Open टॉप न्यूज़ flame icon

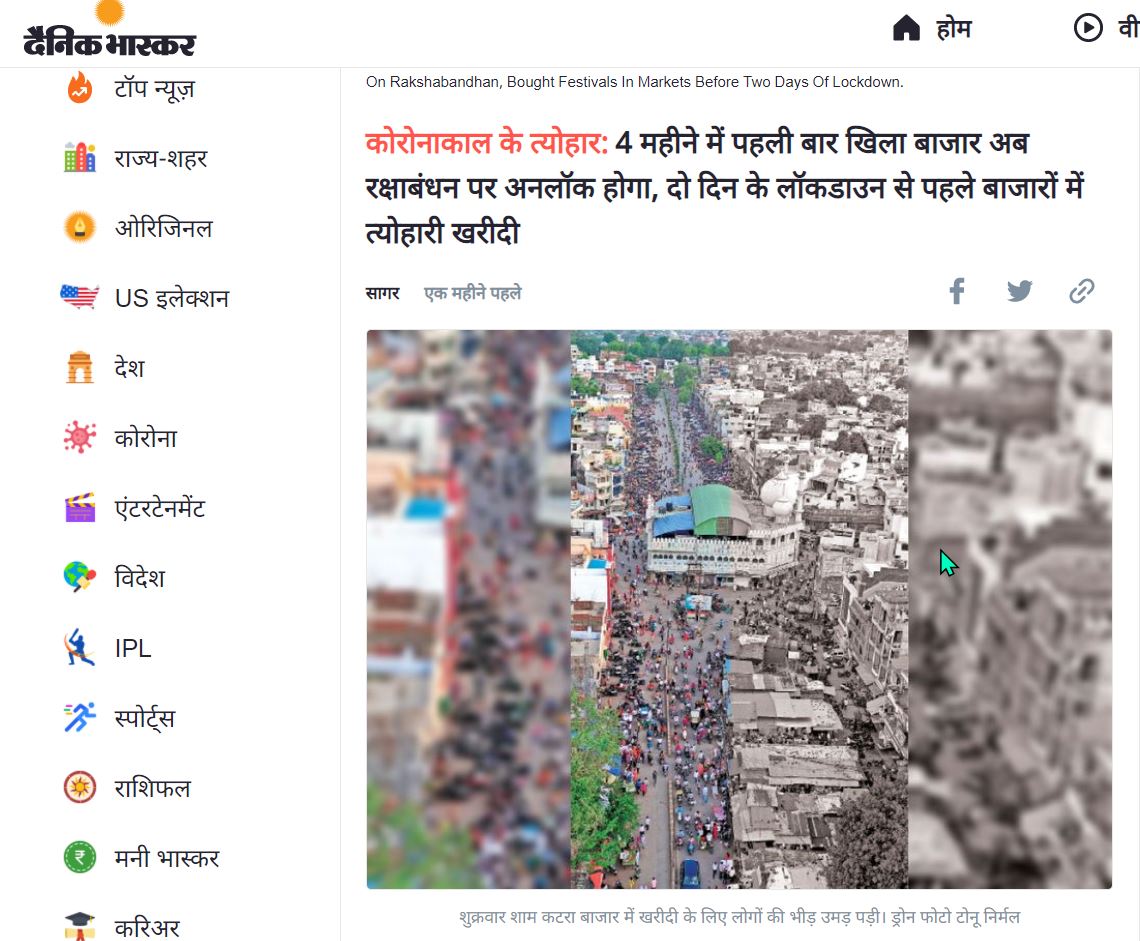(80, 88)
